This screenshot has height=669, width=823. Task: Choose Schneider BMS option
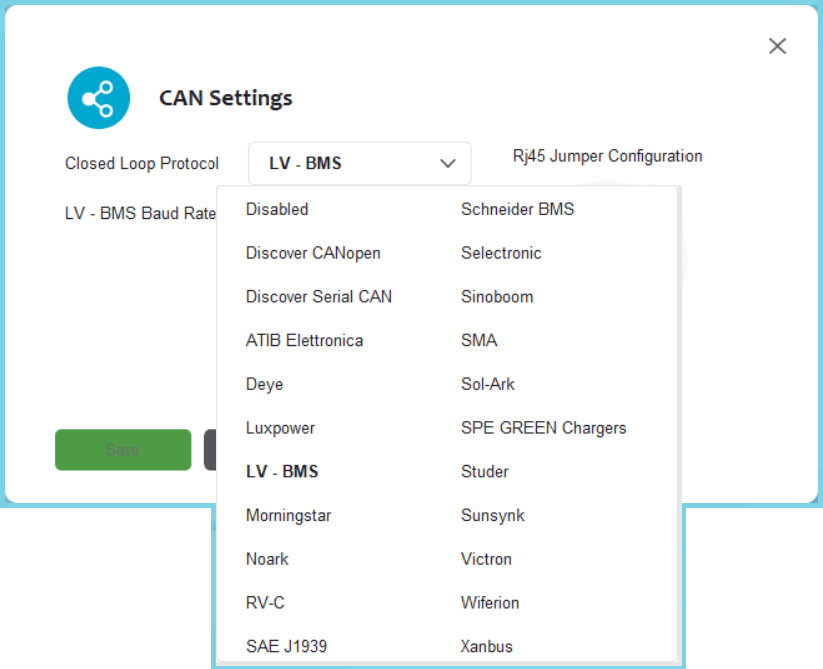(518, 209)
